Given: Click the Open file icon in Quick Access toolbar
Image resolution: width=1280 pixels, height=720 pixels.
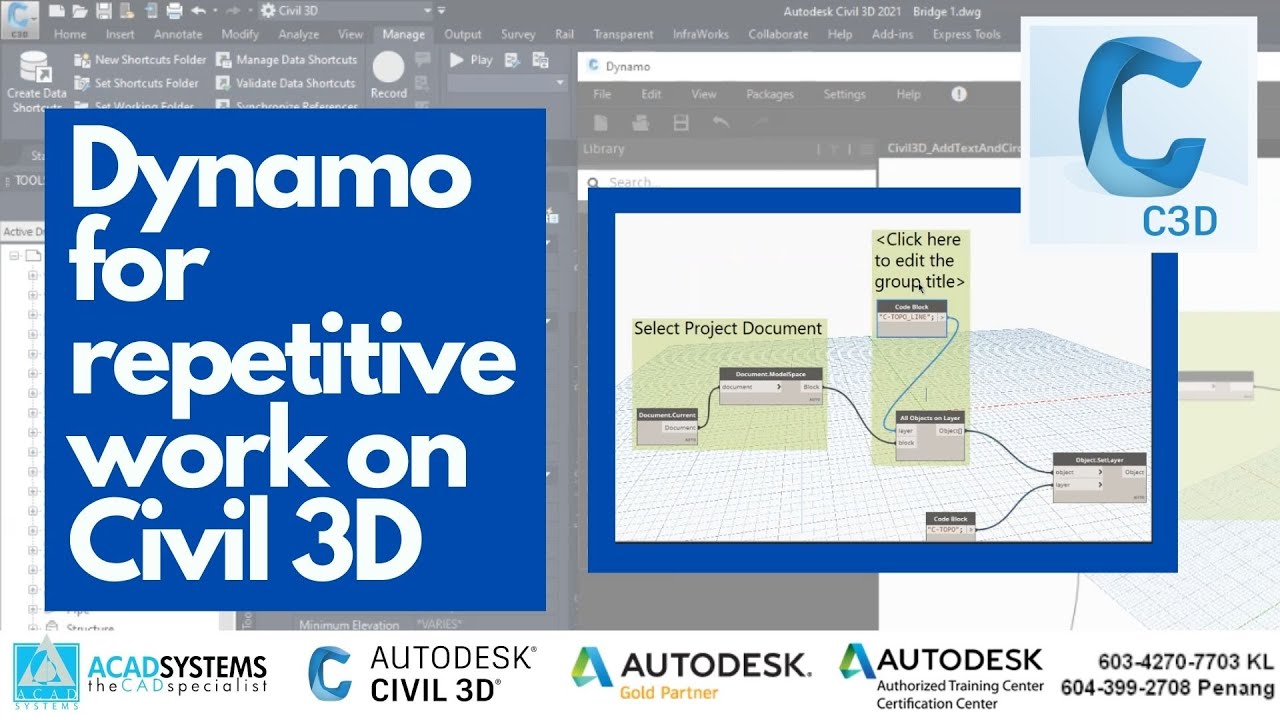Looking at the screenshot, I should pos(80,11).
